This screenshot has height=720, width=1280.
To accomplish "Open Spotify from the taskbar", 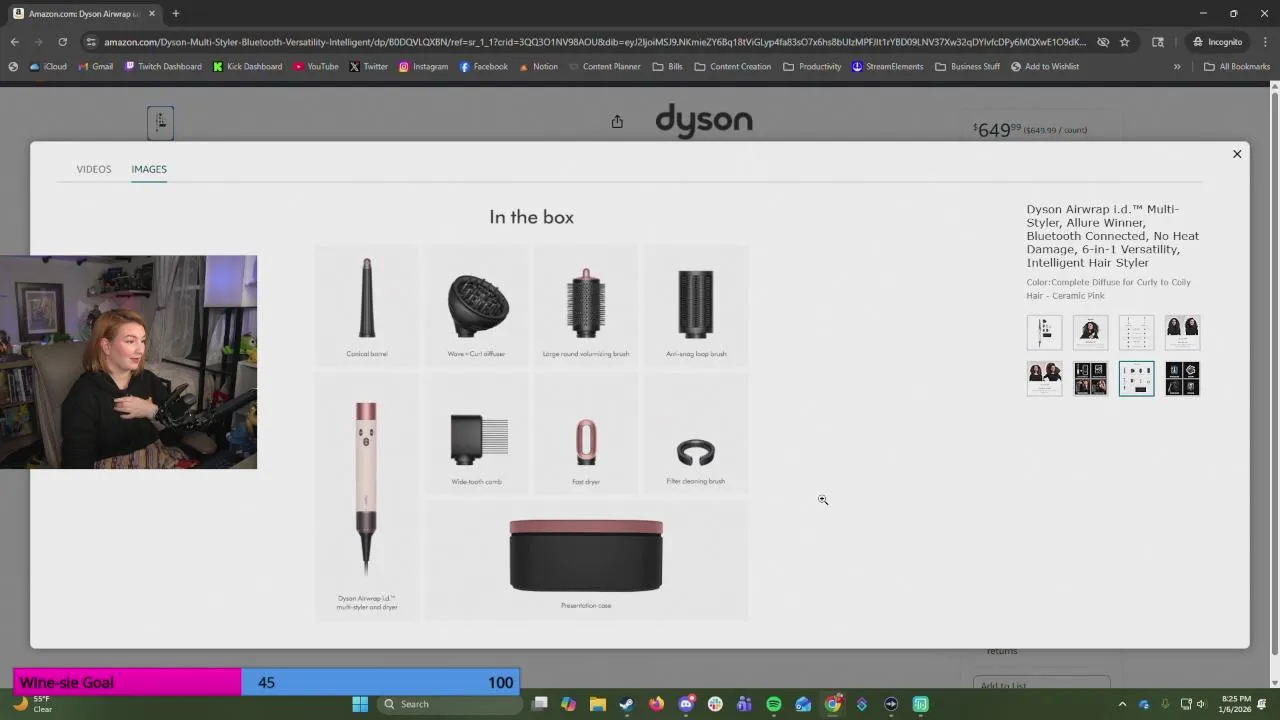I will 774,704.
